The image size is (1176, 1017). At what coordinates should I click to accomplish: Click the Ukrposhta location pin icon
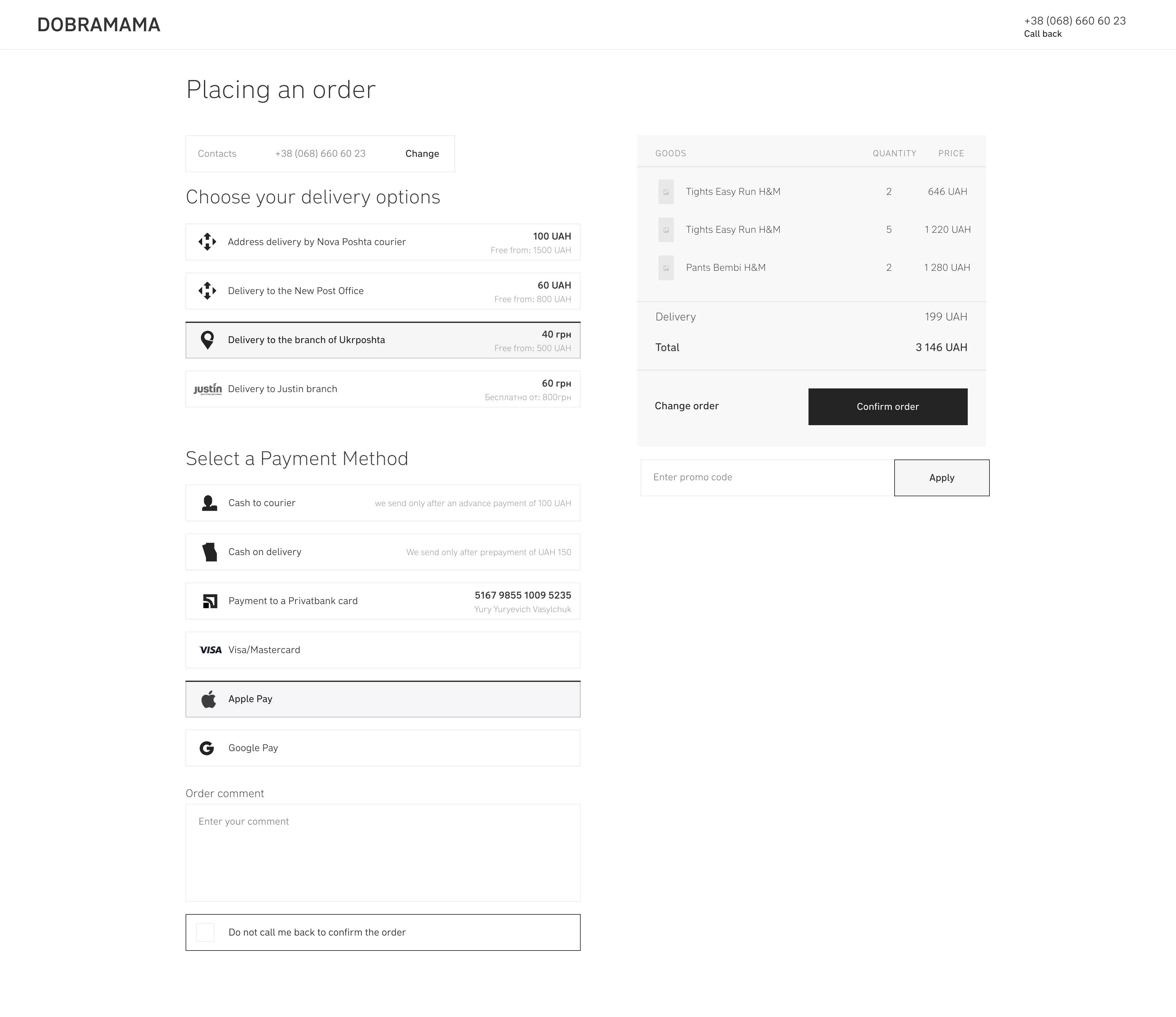click(207, 340)
